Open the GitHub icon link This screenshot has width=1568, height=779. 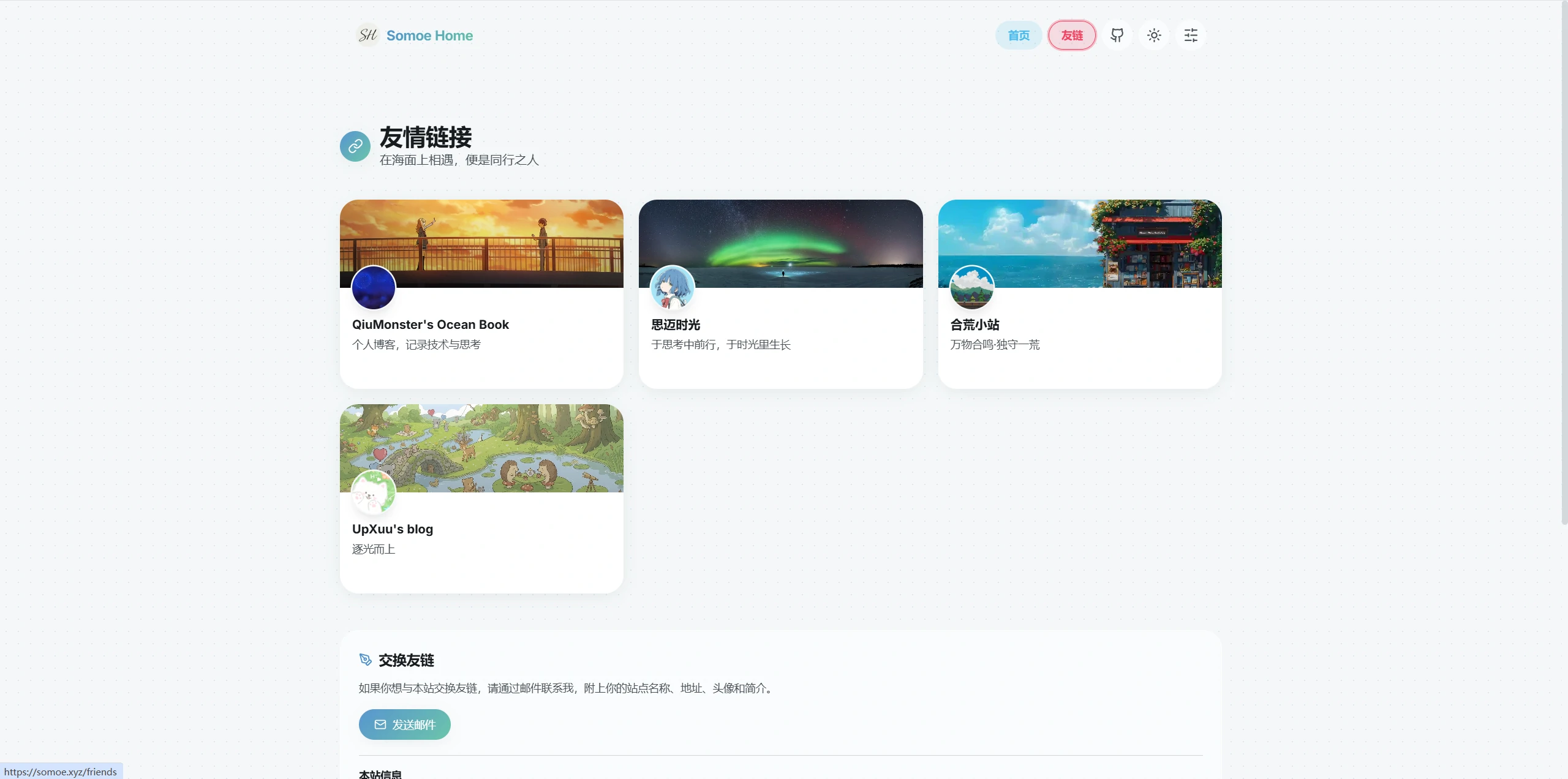[1117, 36]
